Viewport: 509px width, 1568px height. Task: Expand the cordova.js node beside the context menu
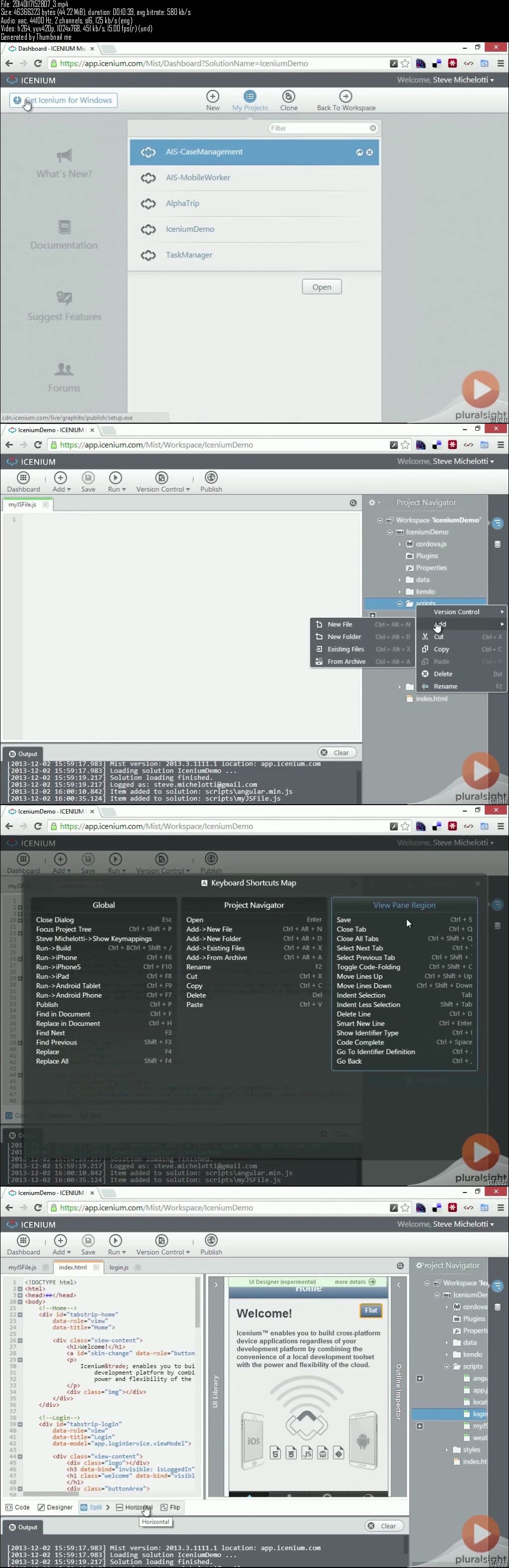(400, 544)
